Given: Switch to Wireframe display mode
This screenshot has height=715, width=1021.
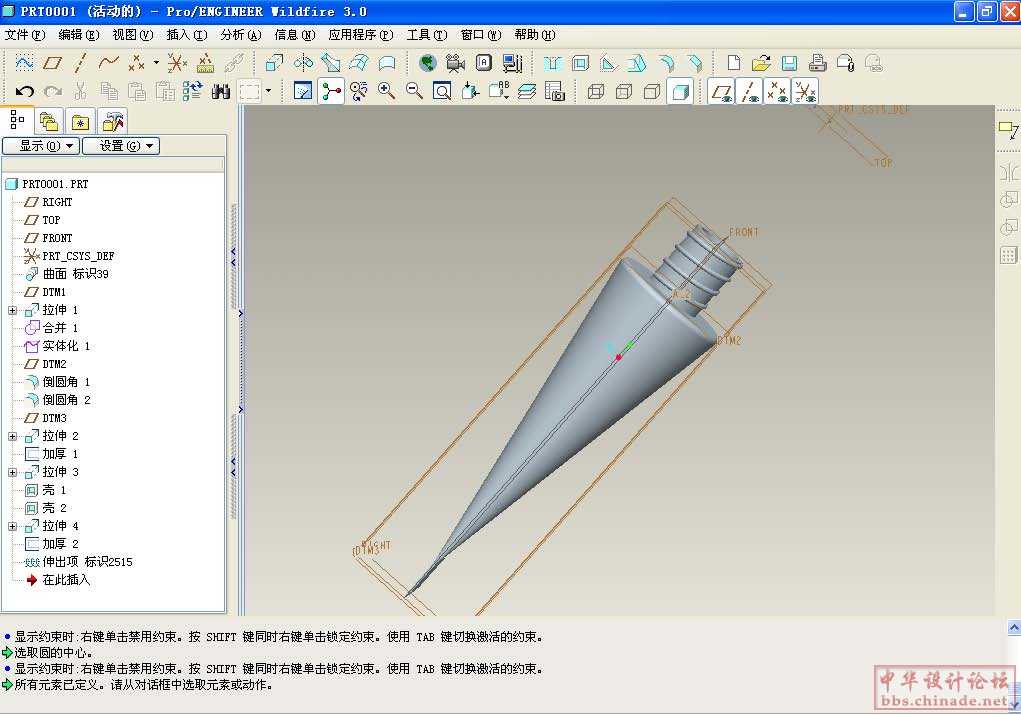Looking at the screenshot, I should [x=596, y=91].
